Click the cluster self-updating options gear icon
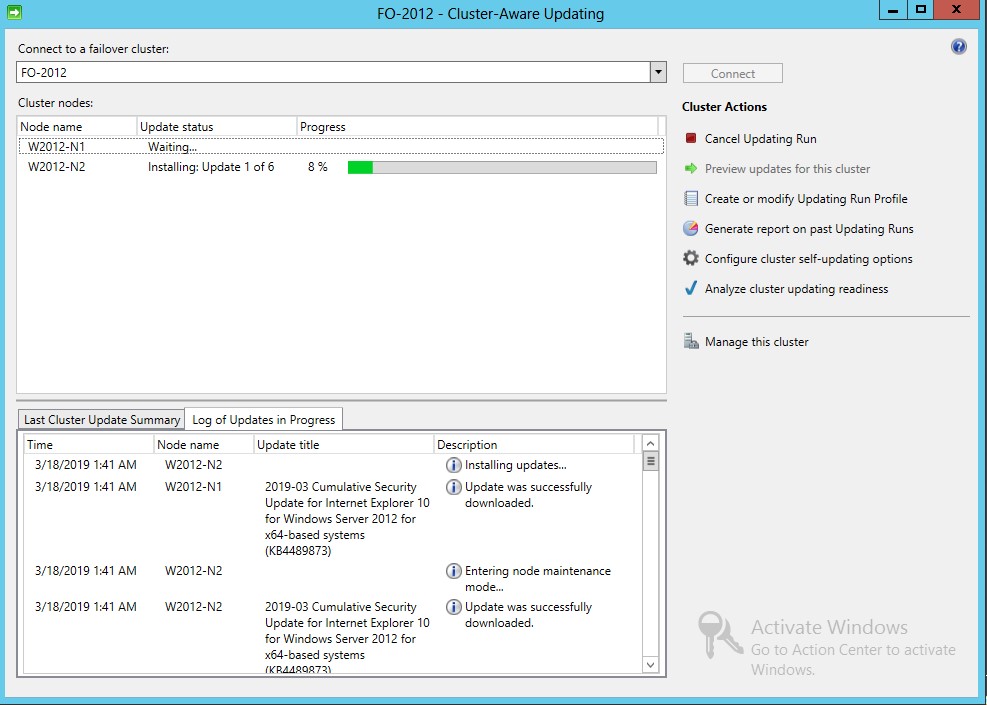The image size is (987, 705). pyautogui.click(x=690, y=258)
